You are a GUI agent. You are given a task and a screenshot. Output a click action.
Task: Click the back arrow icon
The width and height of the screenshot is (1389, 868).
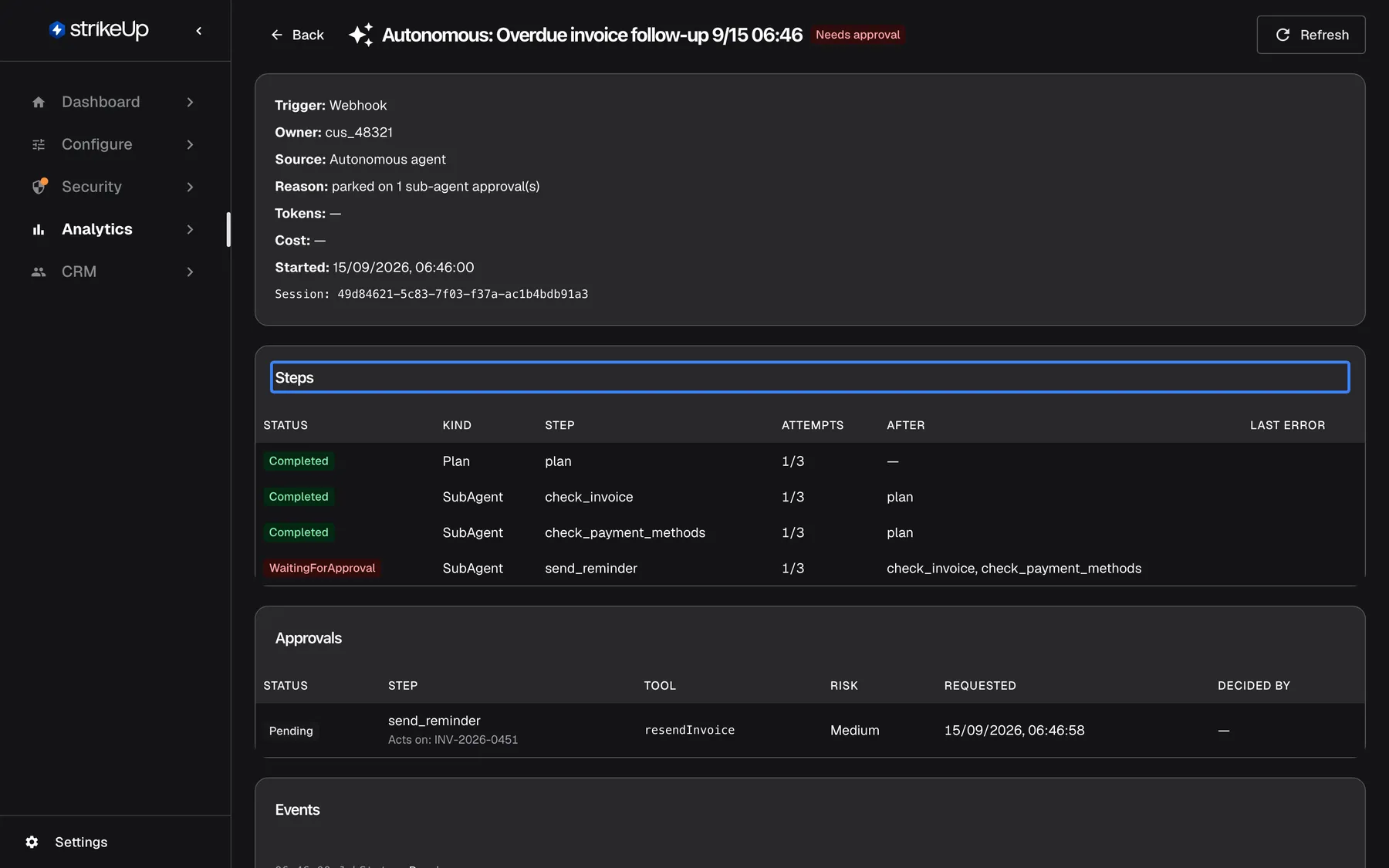coord(277,35)
